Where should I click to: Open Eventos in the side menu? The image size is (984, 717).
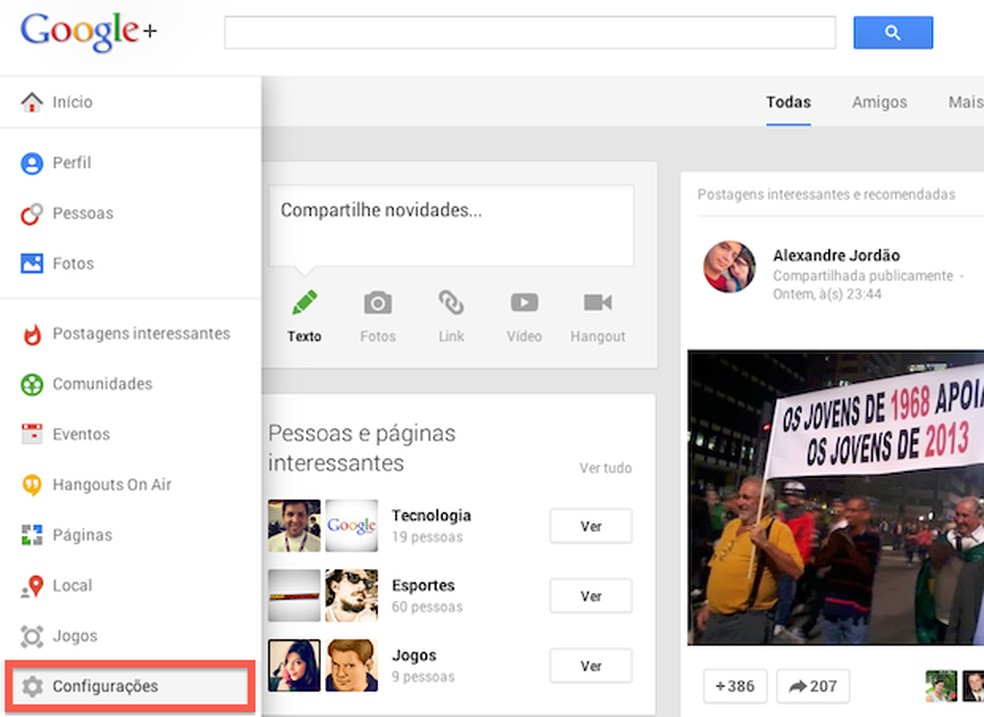(80, 434)
